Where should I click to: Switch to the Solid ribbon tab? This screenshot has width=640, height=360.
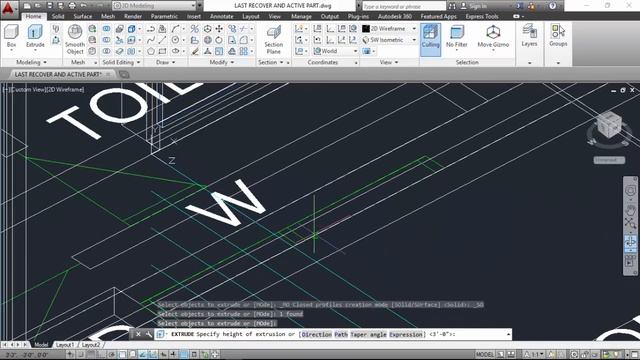pyautogui.click(x=58, y=16)
